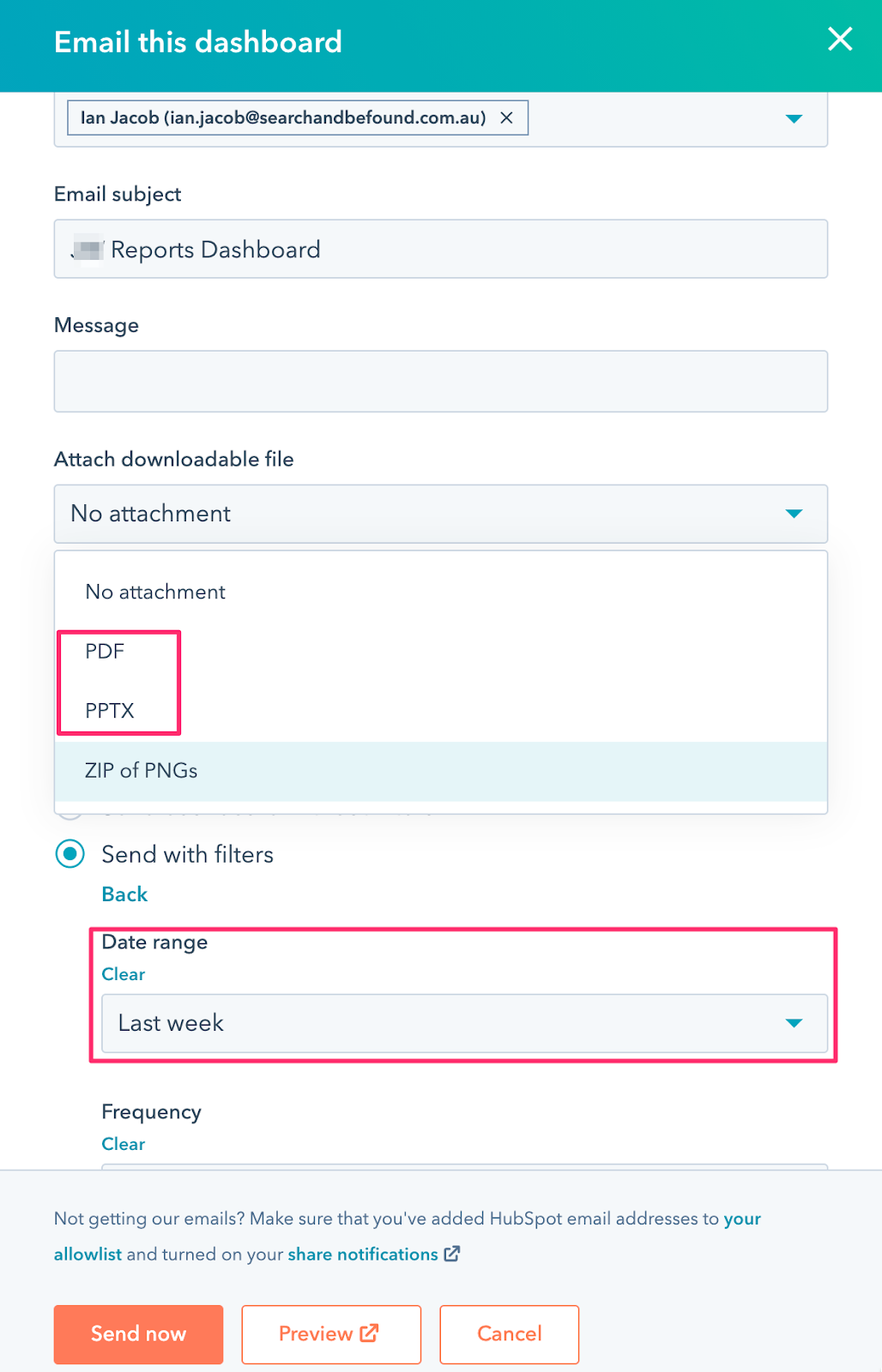This screenshot has width=882, height=1372.
Task: Open the Attach downloadable file dropdown
Action: (x=440, y=514)
